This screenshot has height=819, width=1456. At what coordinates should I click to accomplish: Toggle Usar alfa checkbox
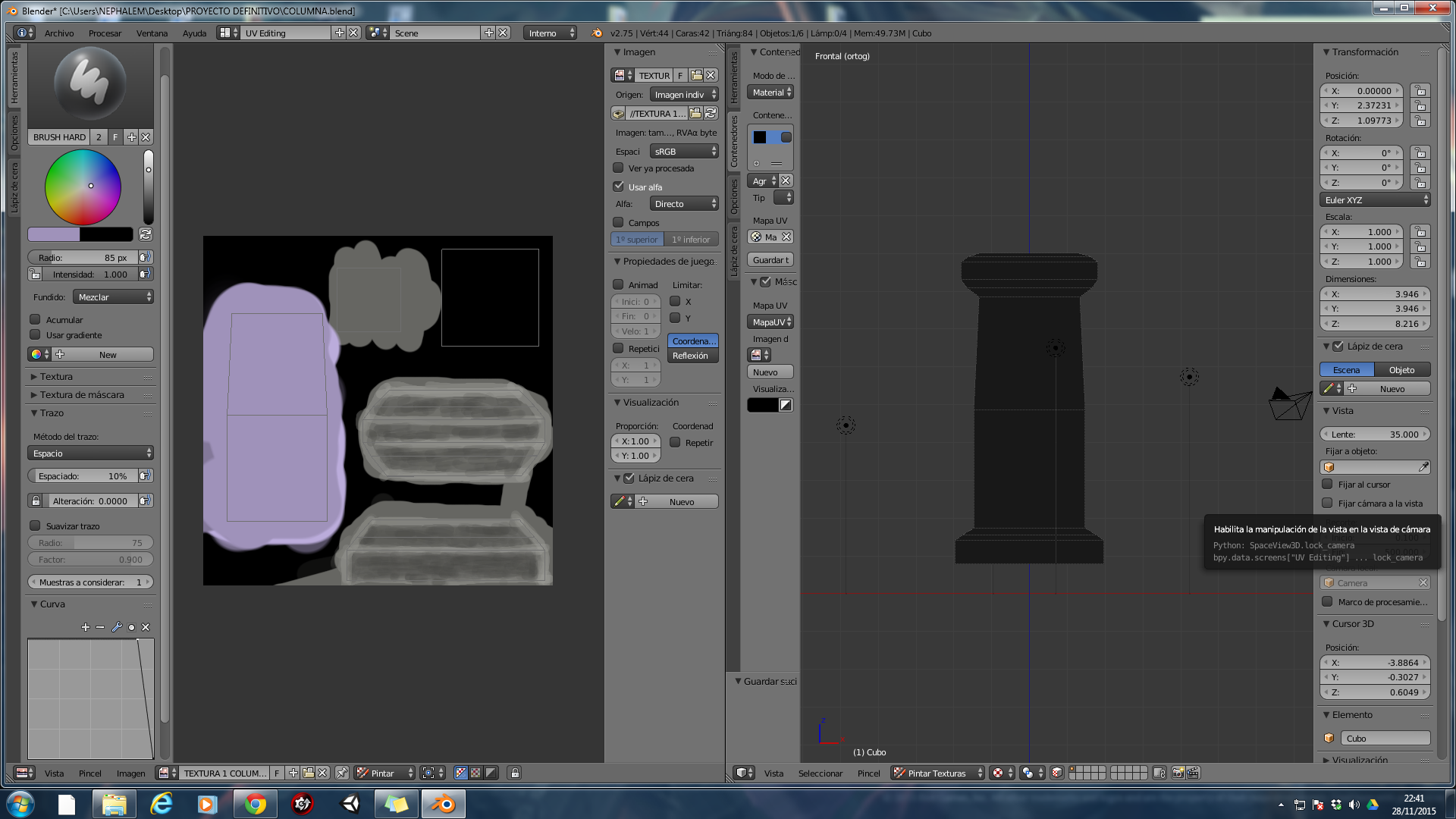(x=619, y=187)
